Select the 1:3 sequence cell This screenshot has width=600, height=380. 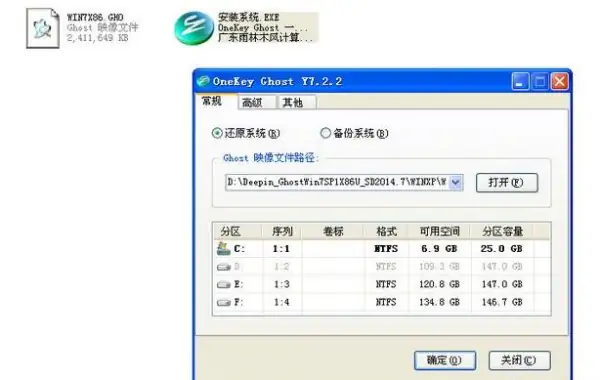281,284
